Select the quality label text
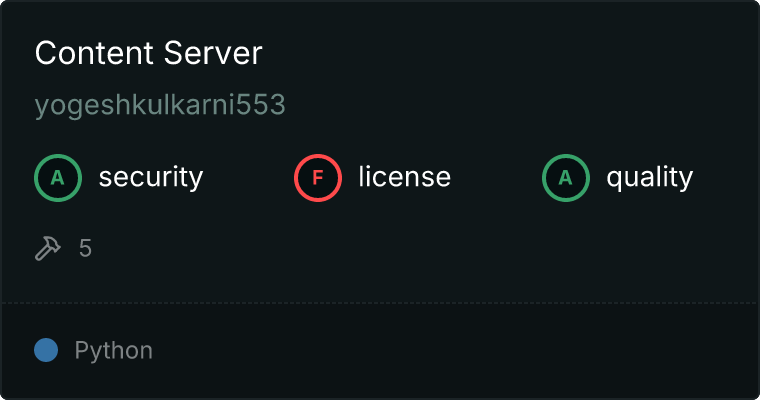Screen dimensions: 760x400 pos(649,178)
